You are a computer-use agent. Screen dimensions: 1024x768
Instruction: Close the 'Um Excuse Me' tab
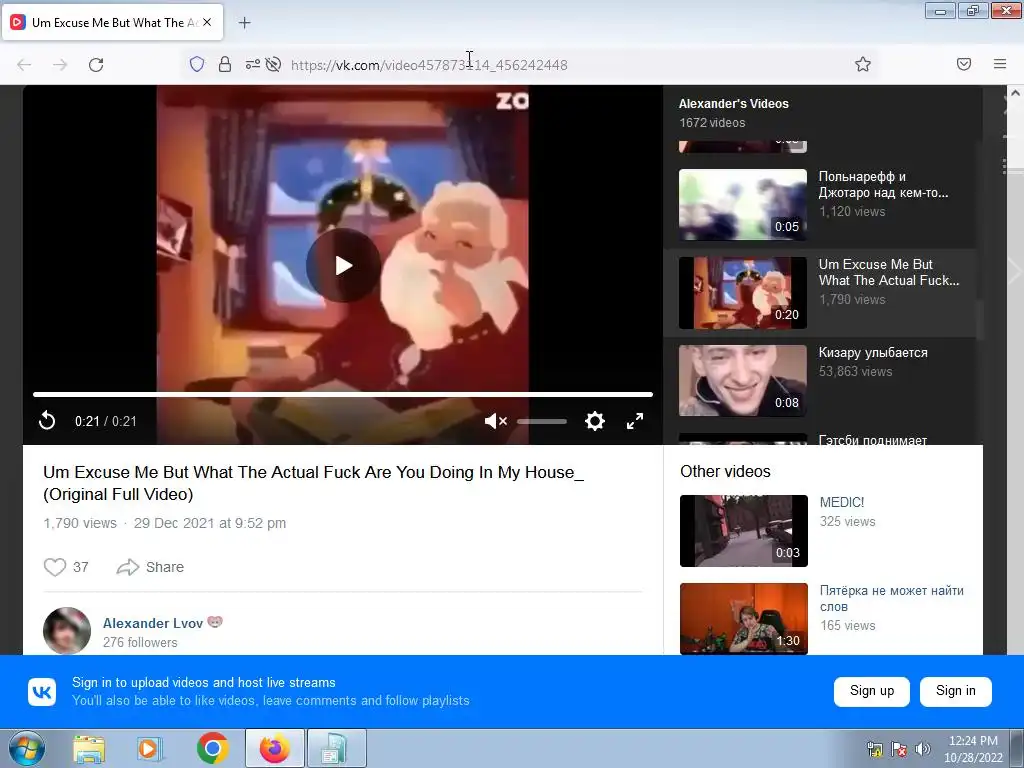(207, 22)
